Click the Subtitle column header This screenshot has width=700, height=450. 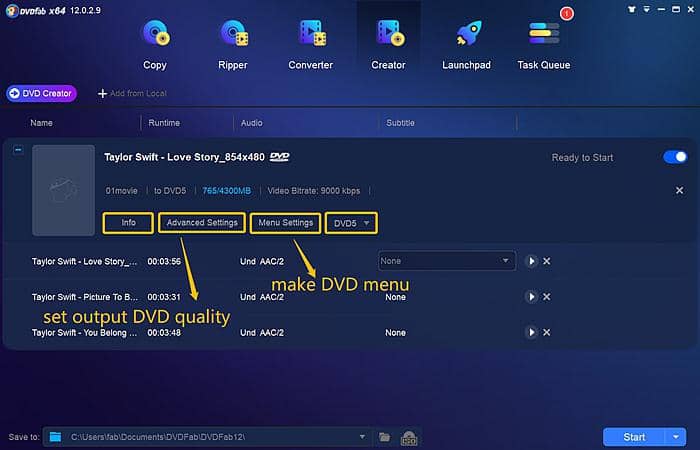400,123
